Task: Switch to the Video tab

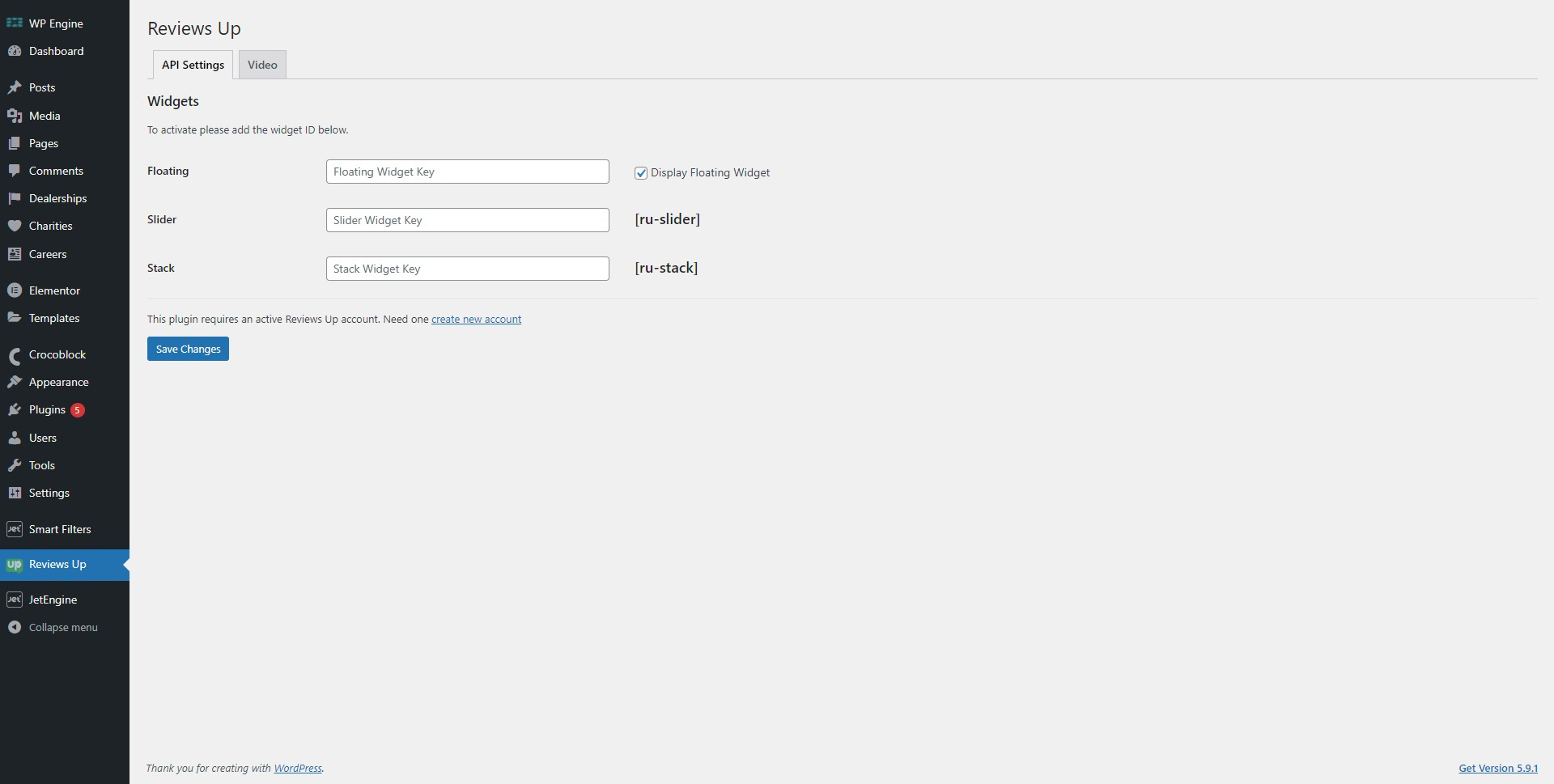Action: click(262, 65)
